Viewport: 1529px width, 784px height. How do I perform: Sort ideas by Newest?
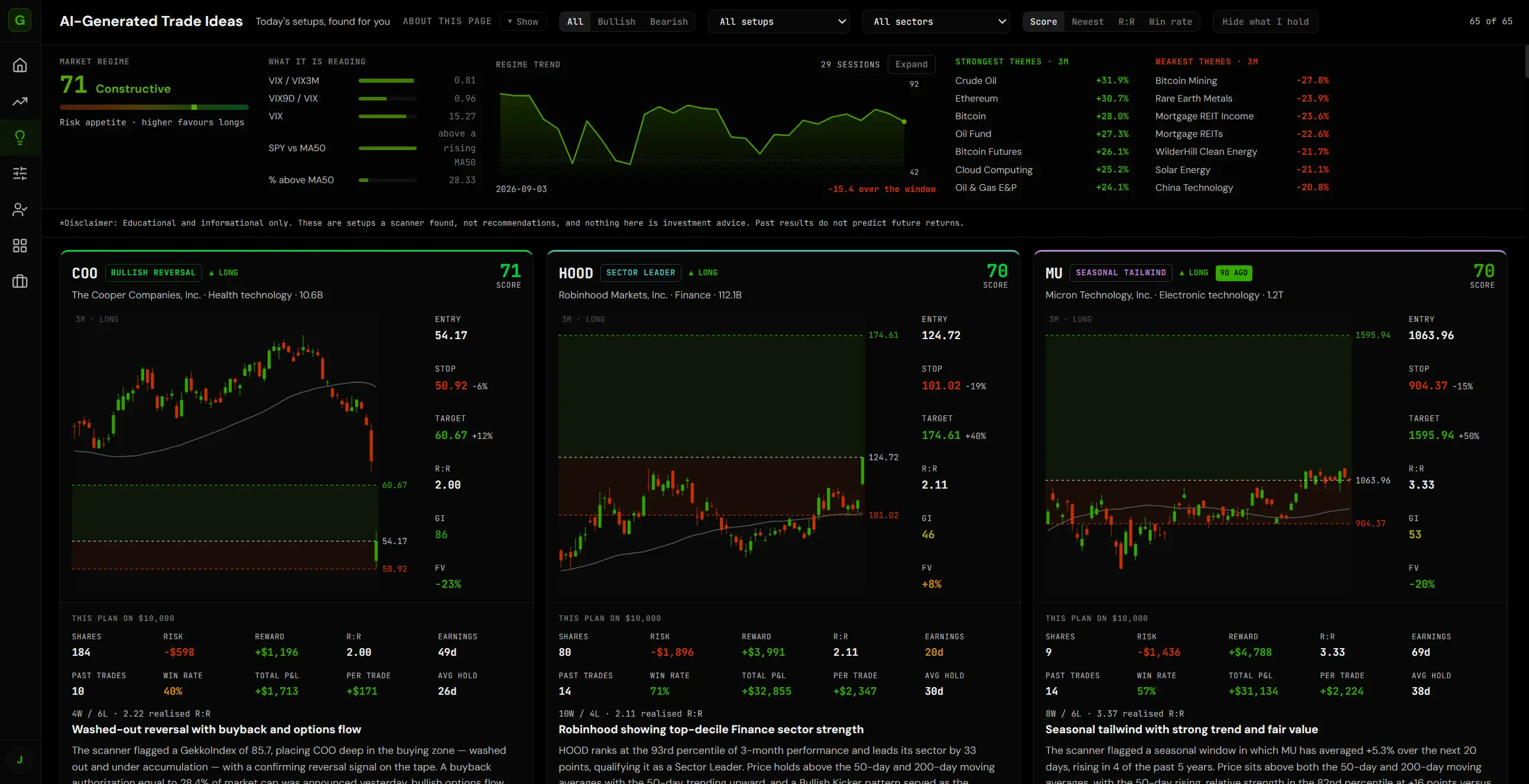(1087, 21)
